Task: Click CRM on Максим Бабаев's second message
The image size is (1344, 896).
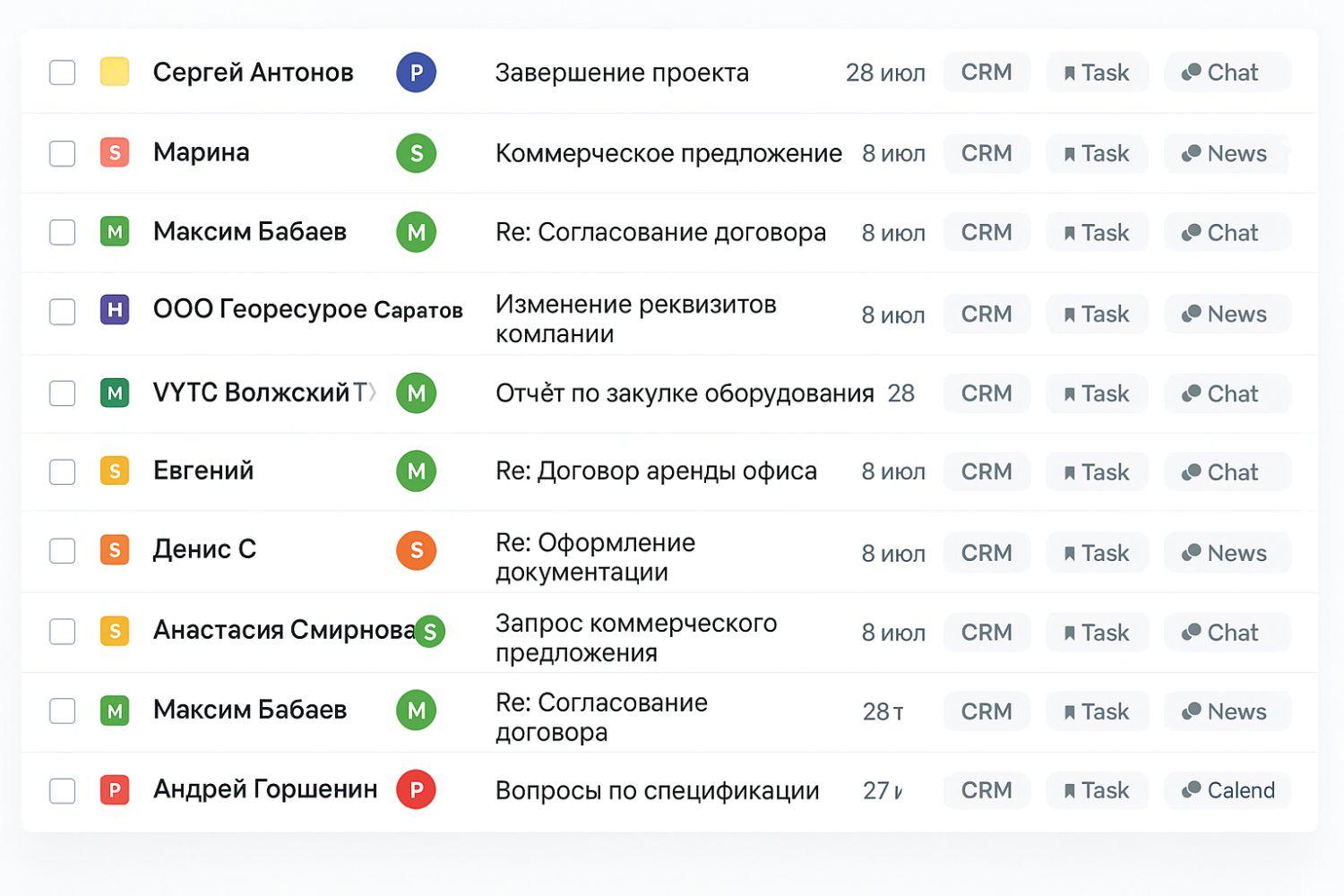Action: (x=986, y=711)
